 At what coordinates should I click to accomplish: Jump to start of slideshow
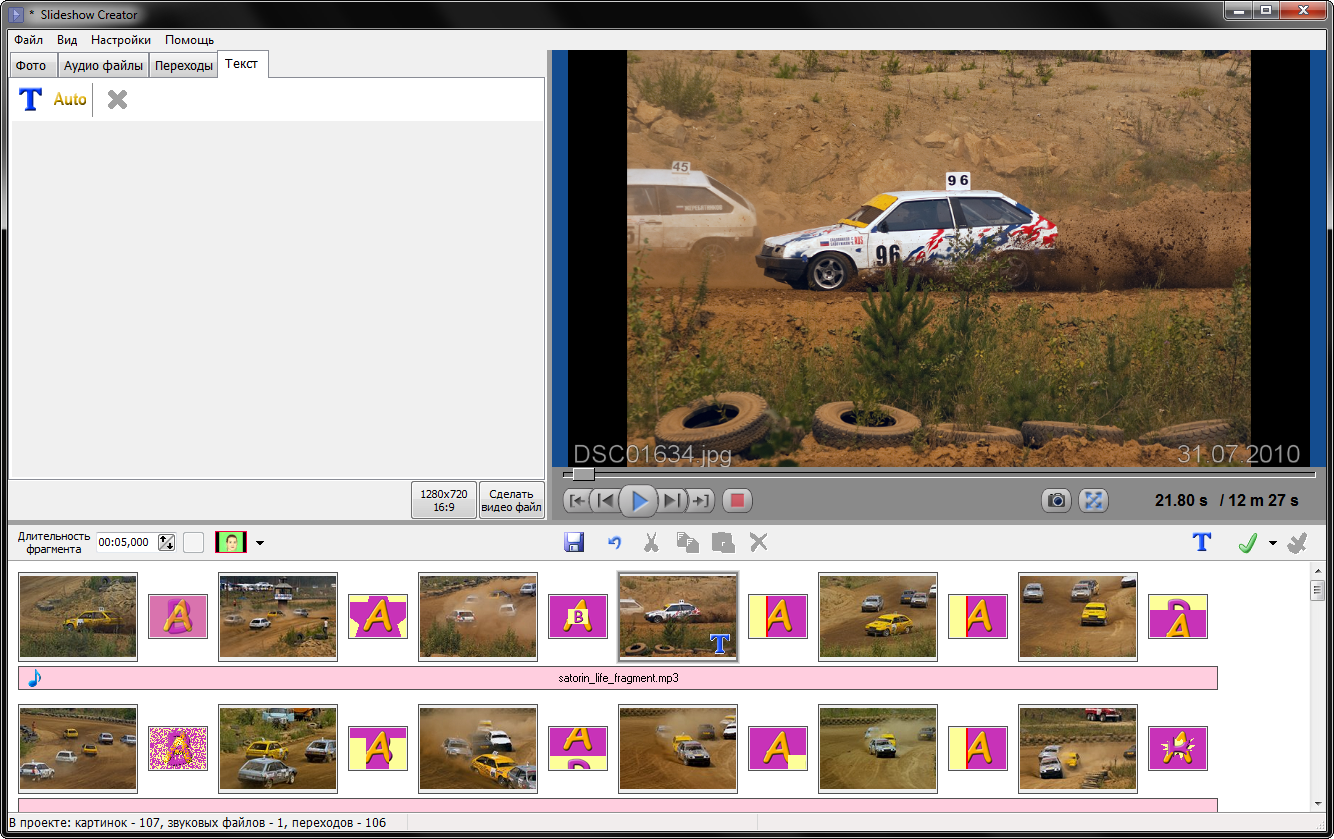tap(576, 500)
